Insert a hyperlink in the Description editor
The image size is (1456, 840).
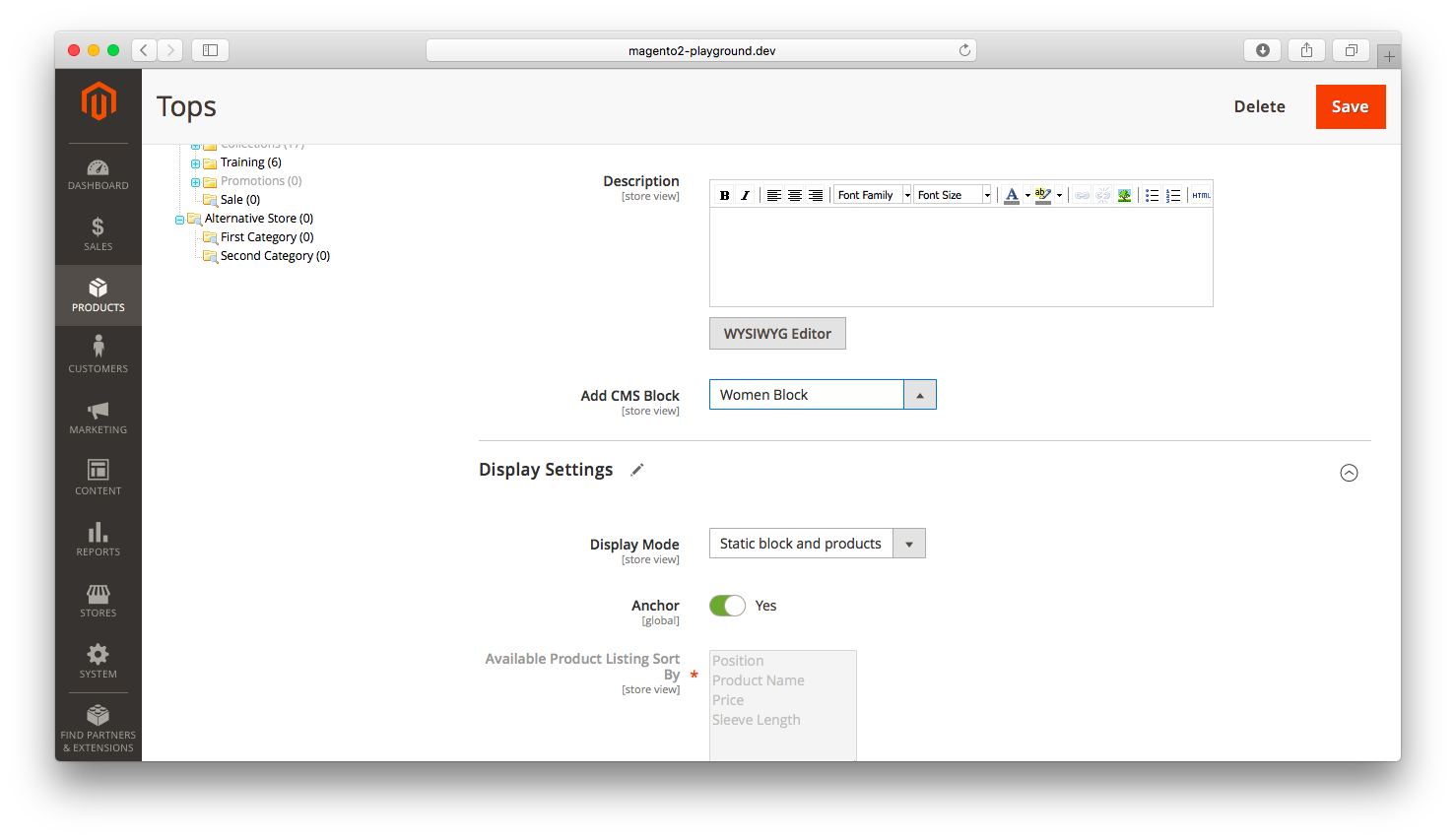[x=1081, y=194]
